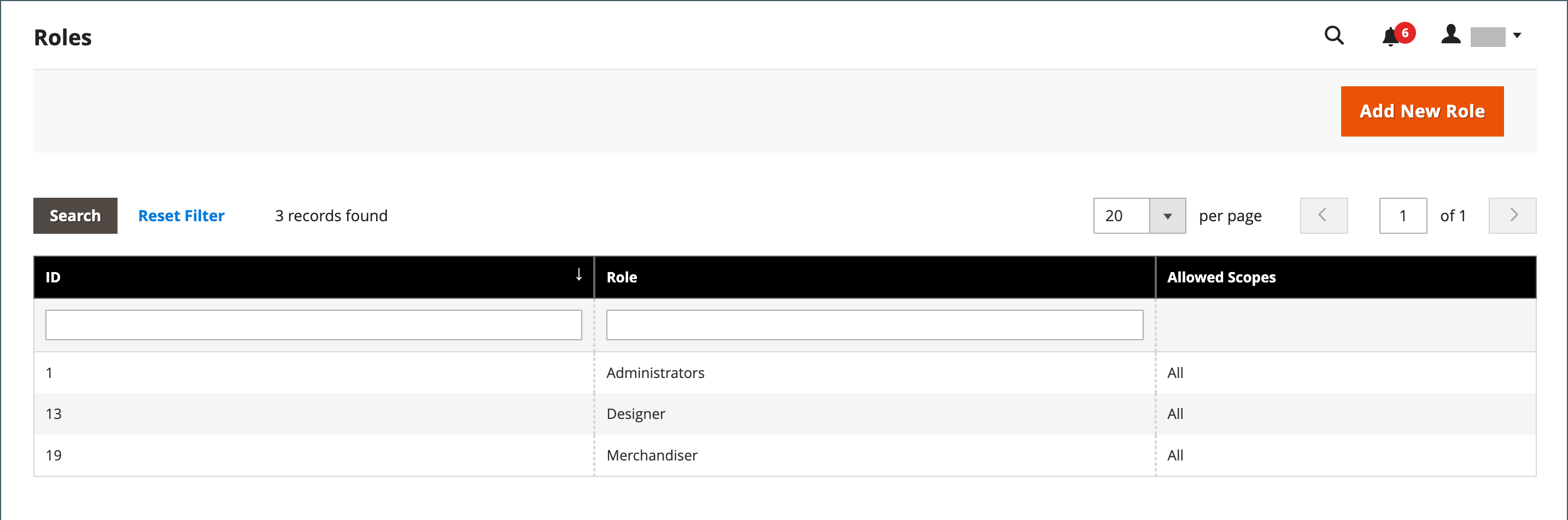Image resolution: width=1568 pixels, height=520 pixels.
Task: Open the Administrators role row
Action: [x=655, y=373]
